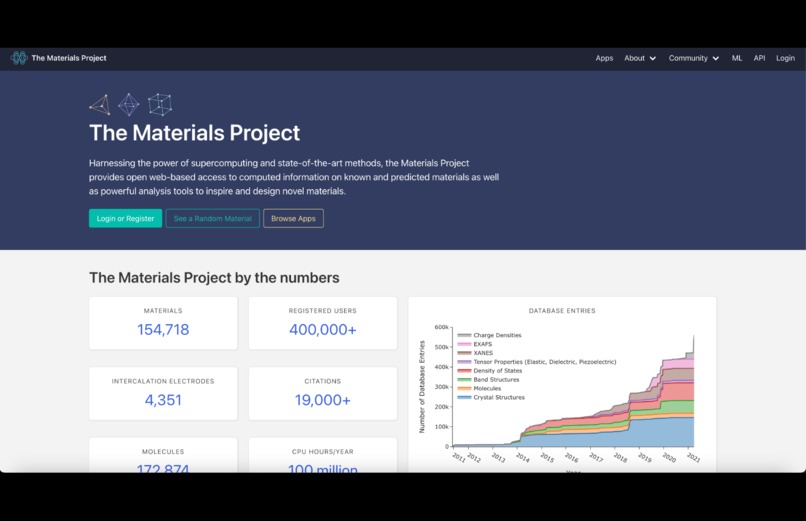Click the Materials count 154,718

point(163,329)
